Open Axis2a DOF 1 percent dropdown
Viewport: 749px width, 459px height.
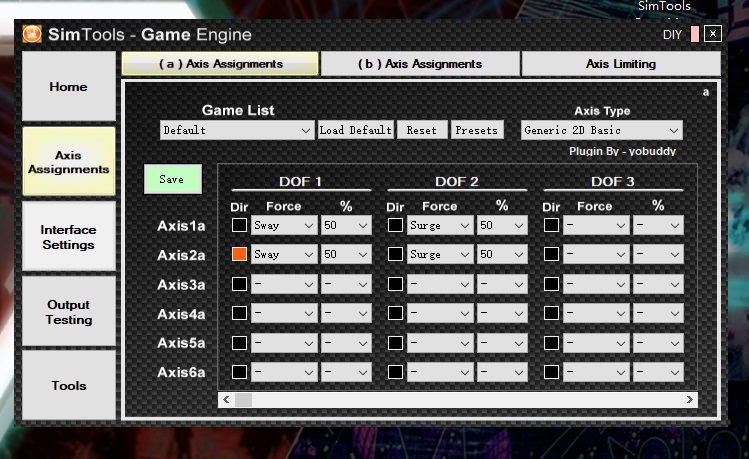click(346, 254)
